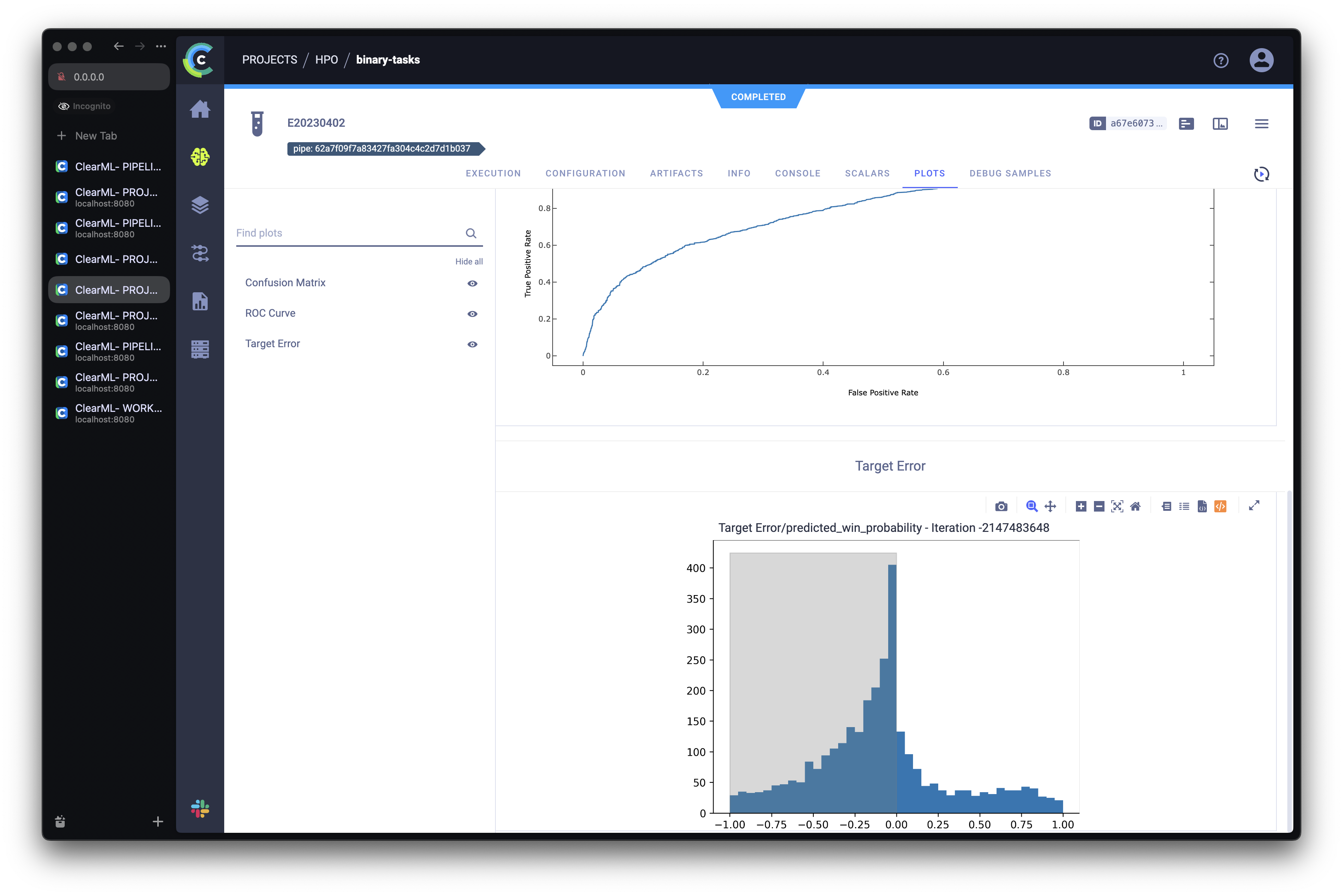Open the help question mark icon
Image resolution: width=1343 pixels, height=896 pixels.
(x=1221, y=61)
